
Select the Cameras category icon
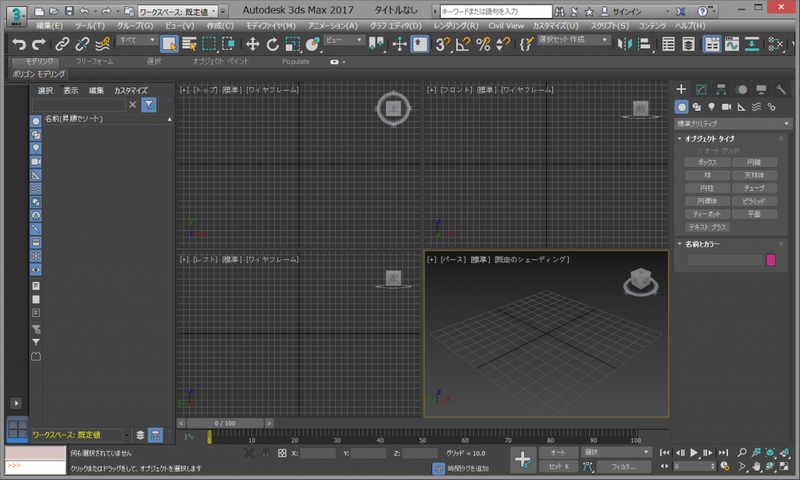[726, 107]
